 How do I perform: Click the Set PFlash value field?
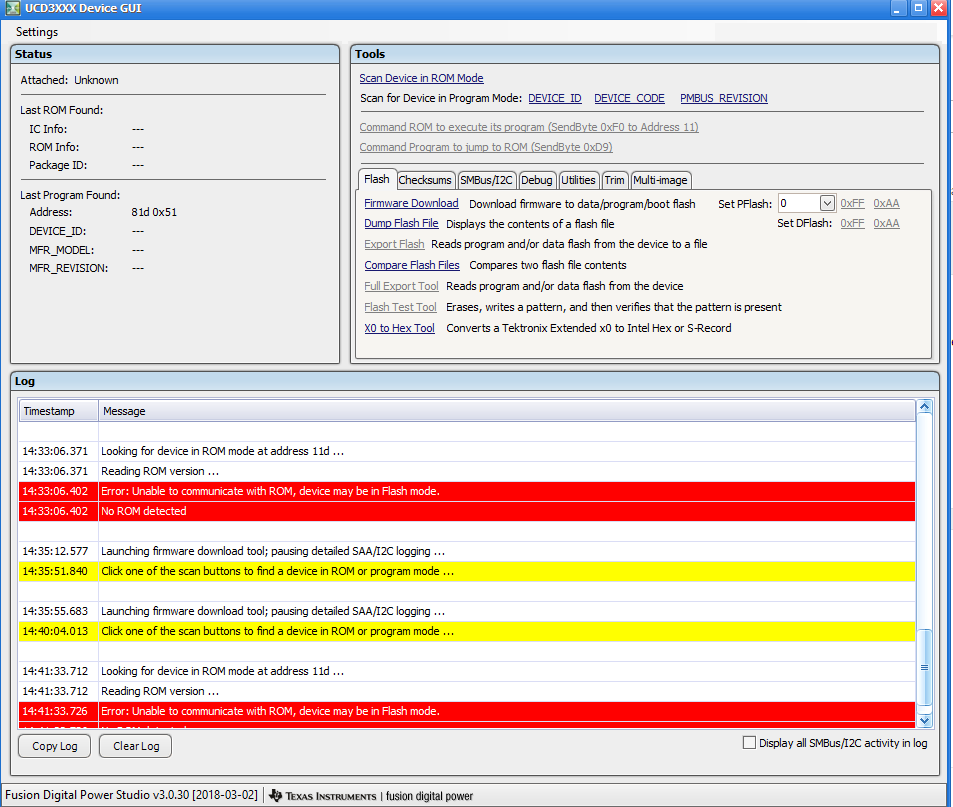click(x=799, y=204)
